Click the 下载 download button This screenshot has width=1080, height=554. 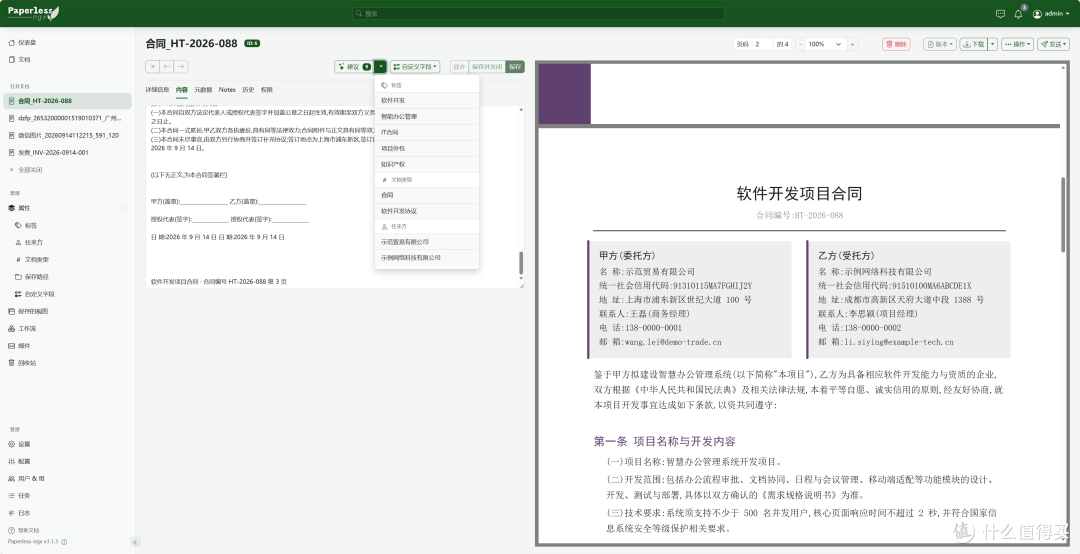tap(973, 44)
